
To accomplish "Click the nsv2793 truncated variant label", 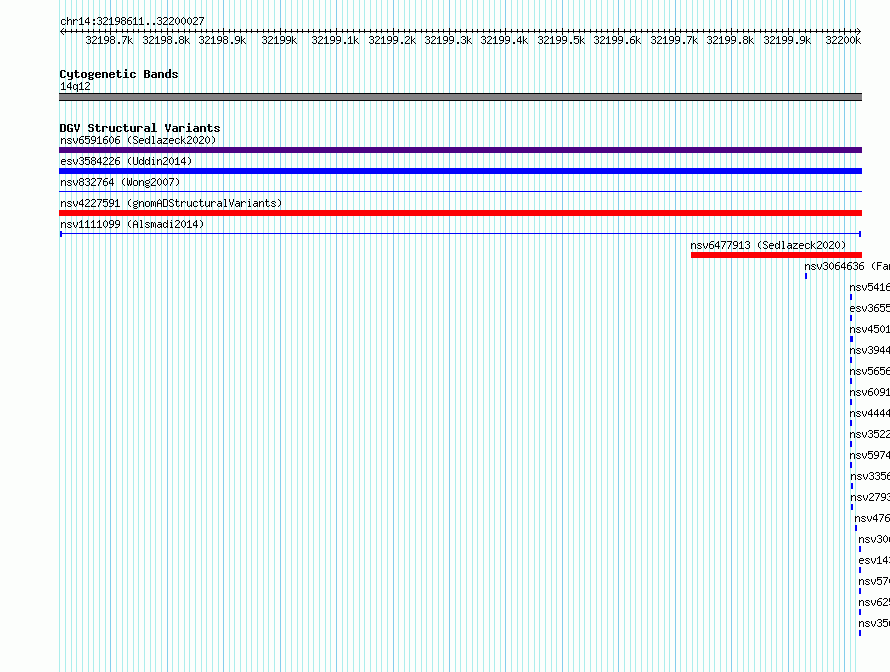I will click(x=870, y=497).
